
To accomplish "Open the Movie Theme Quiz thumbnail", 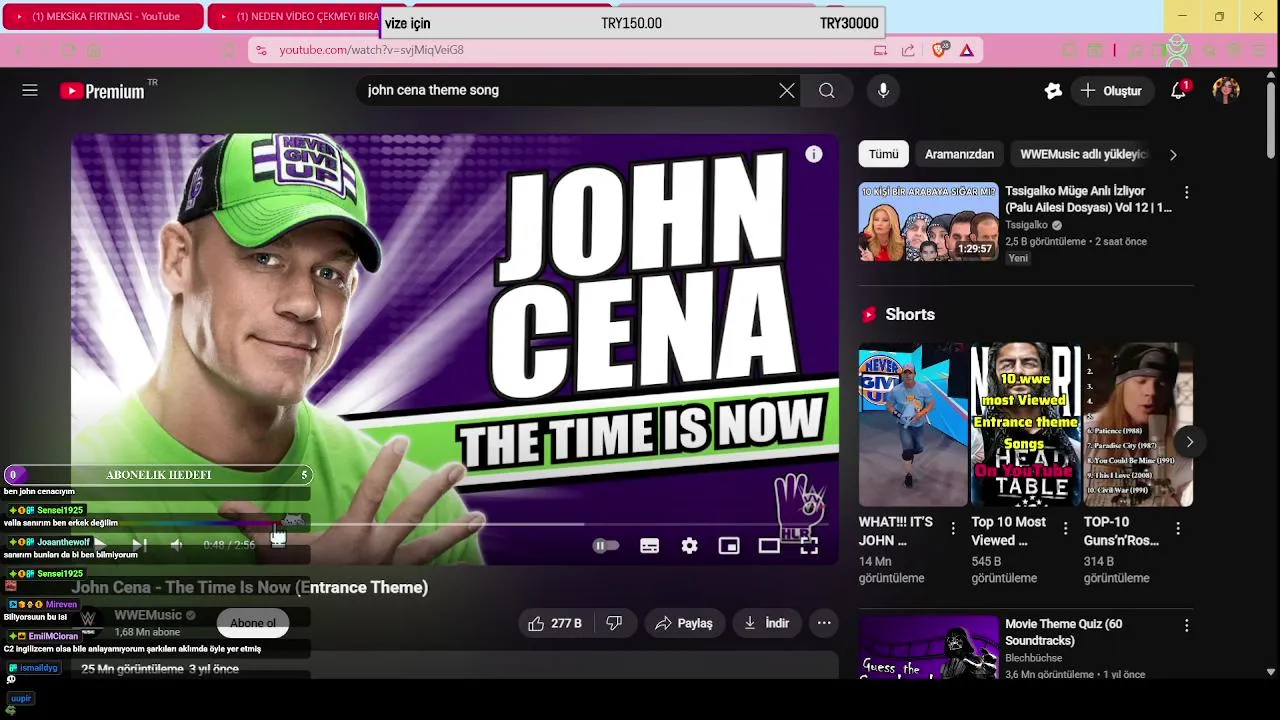I will [928, 647].
